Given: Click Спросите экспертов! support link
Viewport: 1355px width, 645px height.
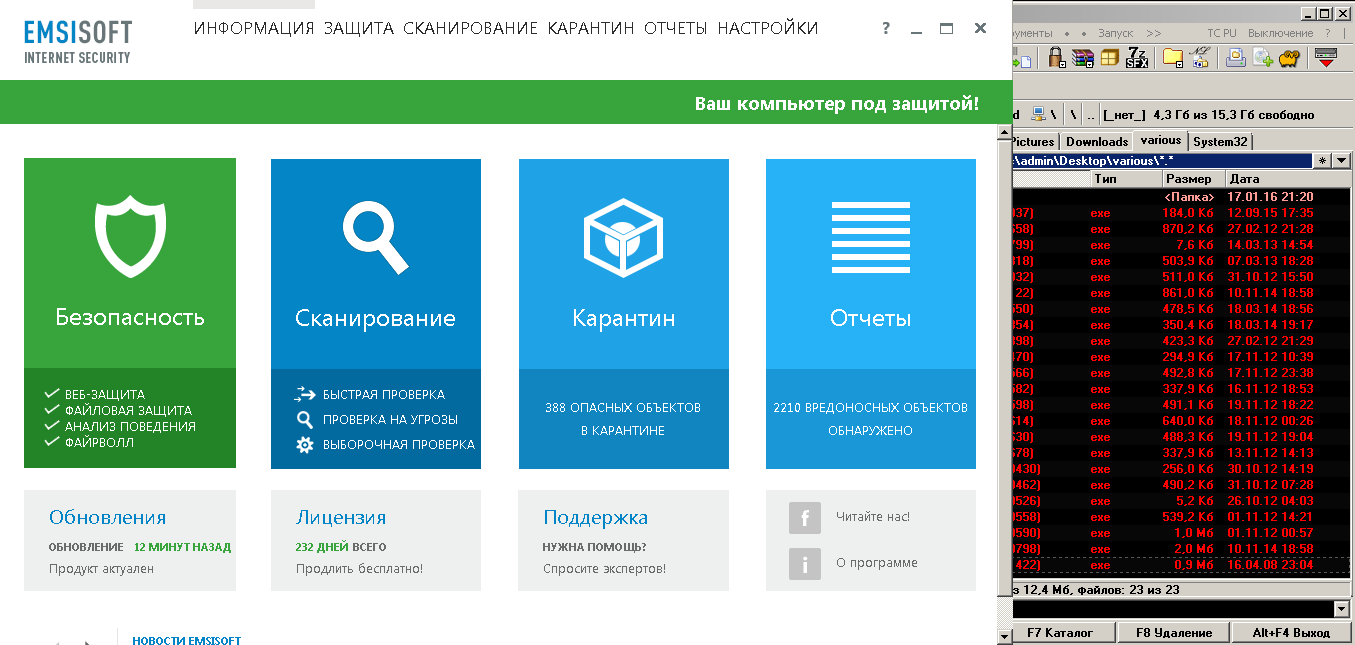Looking at the screenshot, I should pos(604,569).
